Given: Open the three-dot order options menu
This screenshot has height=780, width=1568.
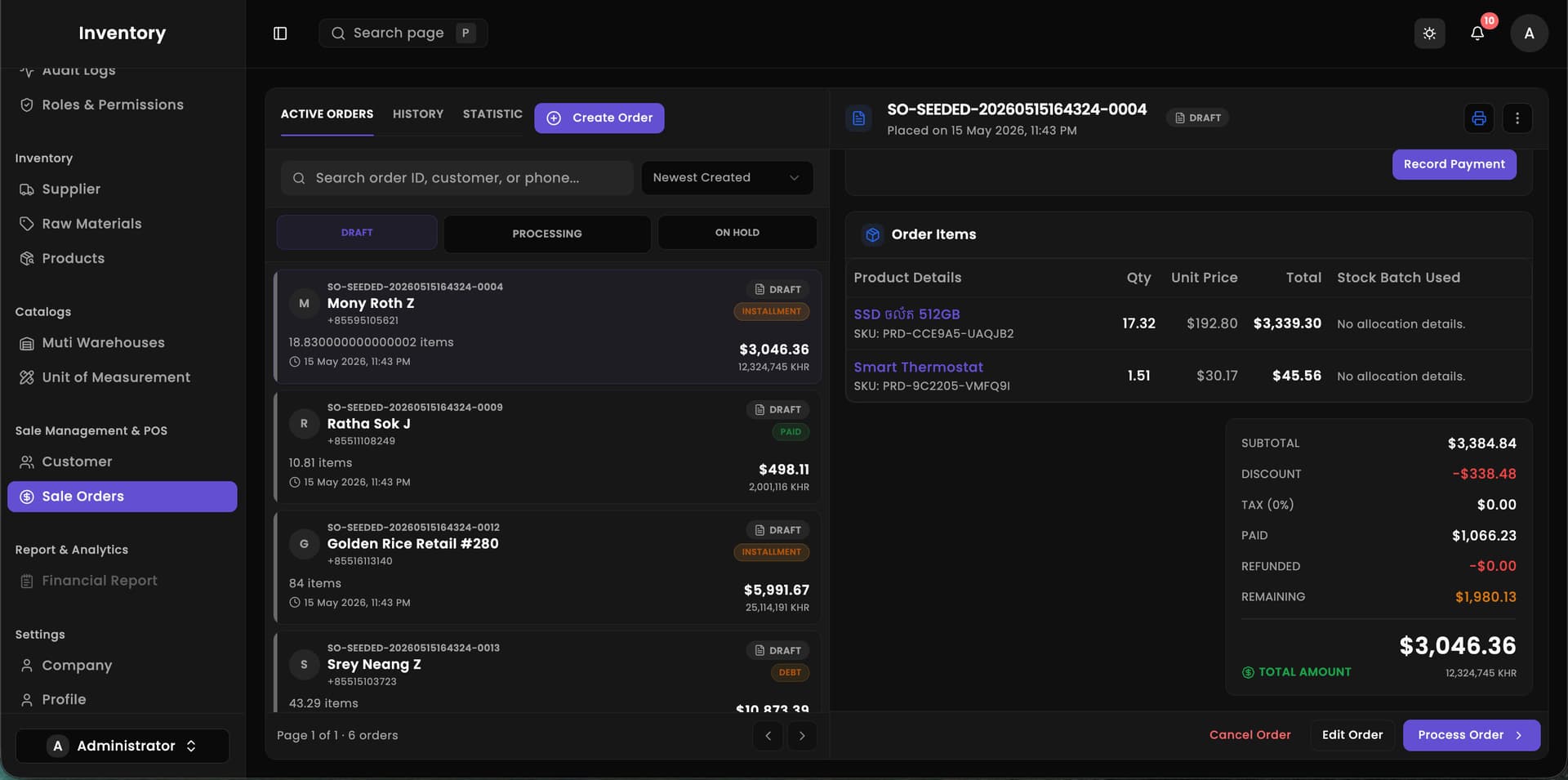Looking at the screenshot, I should (x=1517, y=118).
